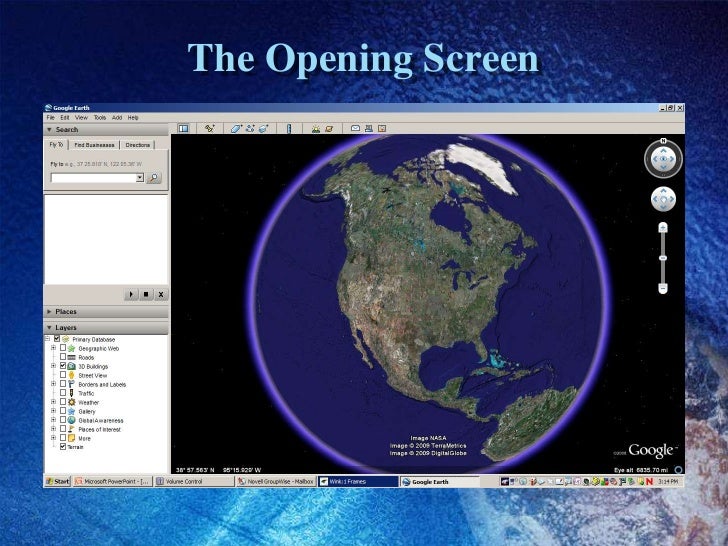The image size is (728, 546).
Task: Open the Fly To history dropdown arrow
Action: point(140,178)
